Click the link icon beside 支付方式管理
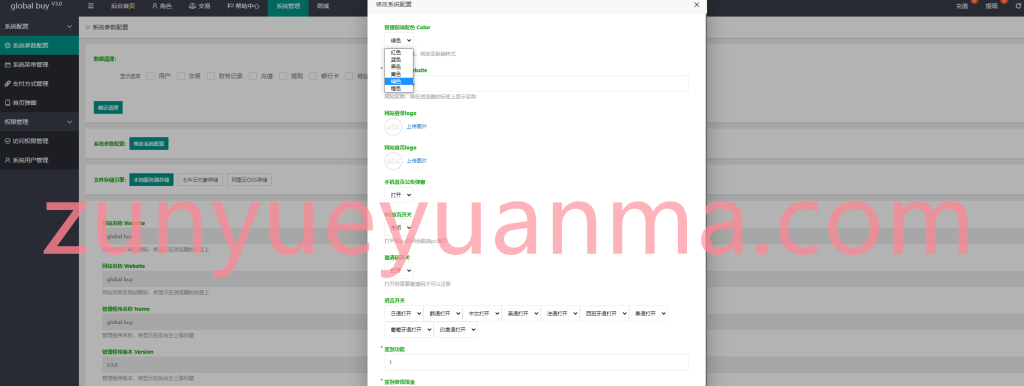The height and width of the screenshot is (386, 1024). [x=7, y=84]
